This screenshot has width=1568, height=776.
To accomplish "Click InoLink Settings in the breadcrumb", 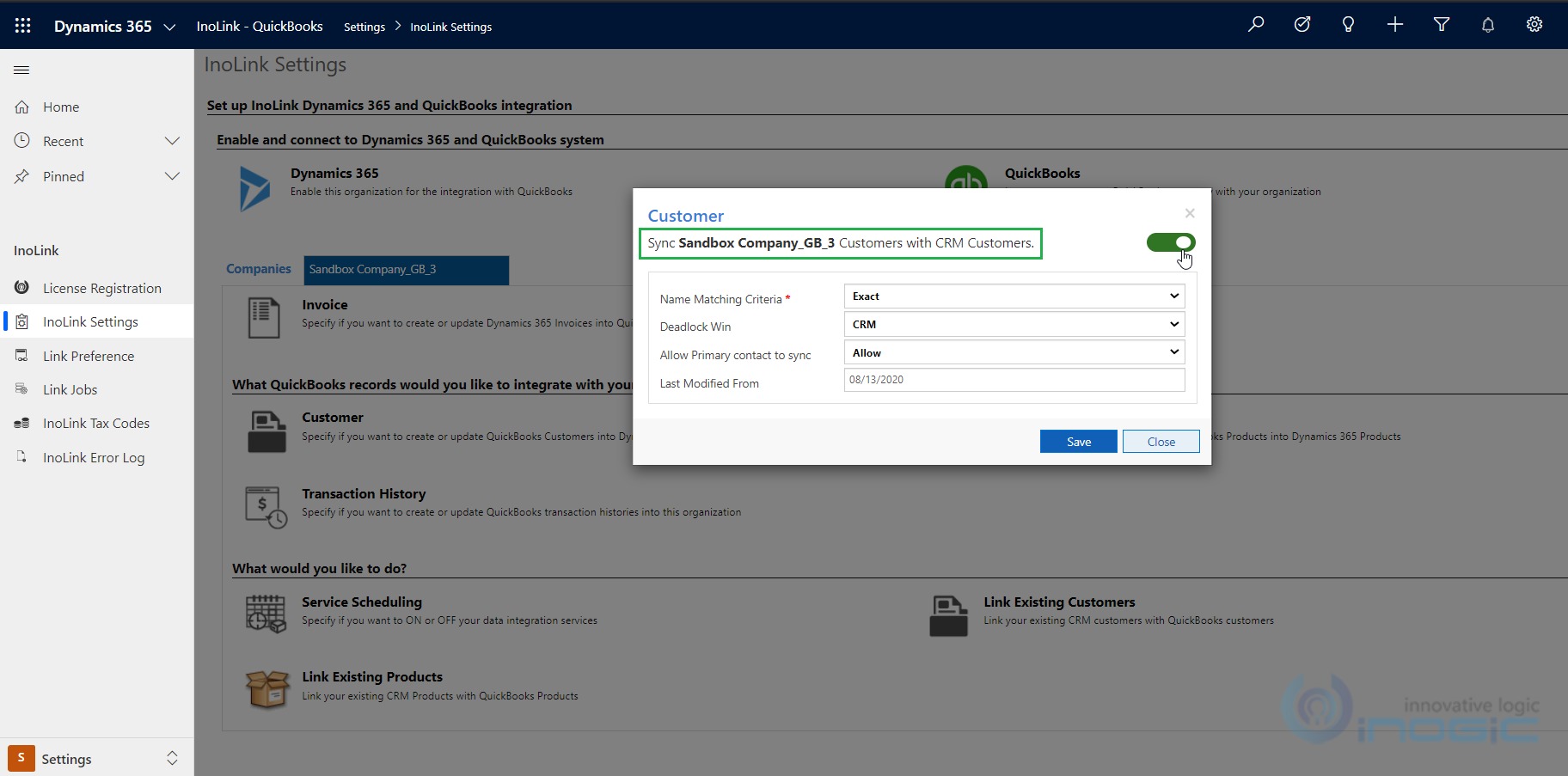I will pos(451,27).
